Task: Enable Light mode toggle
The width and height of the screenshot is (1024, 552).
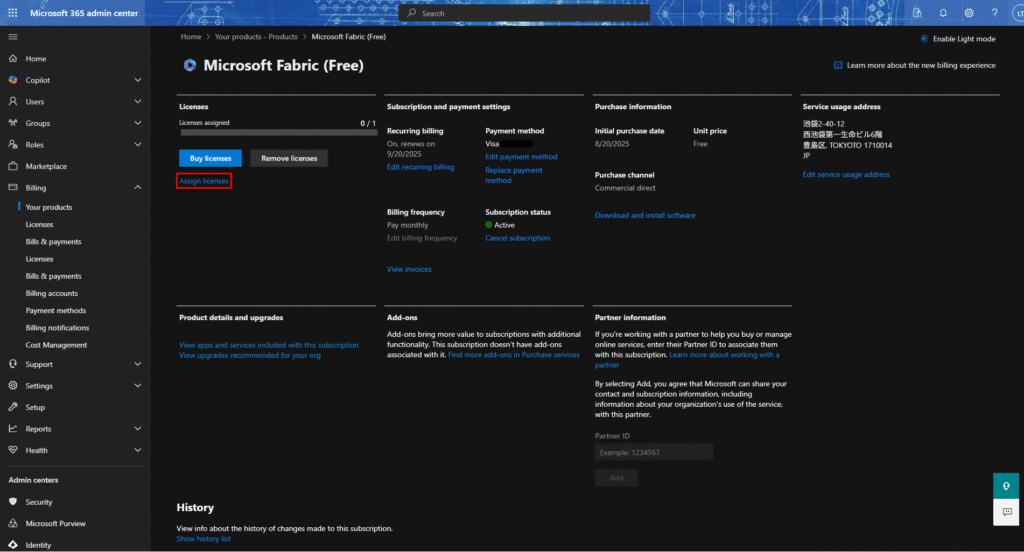Action: [957, 38]
